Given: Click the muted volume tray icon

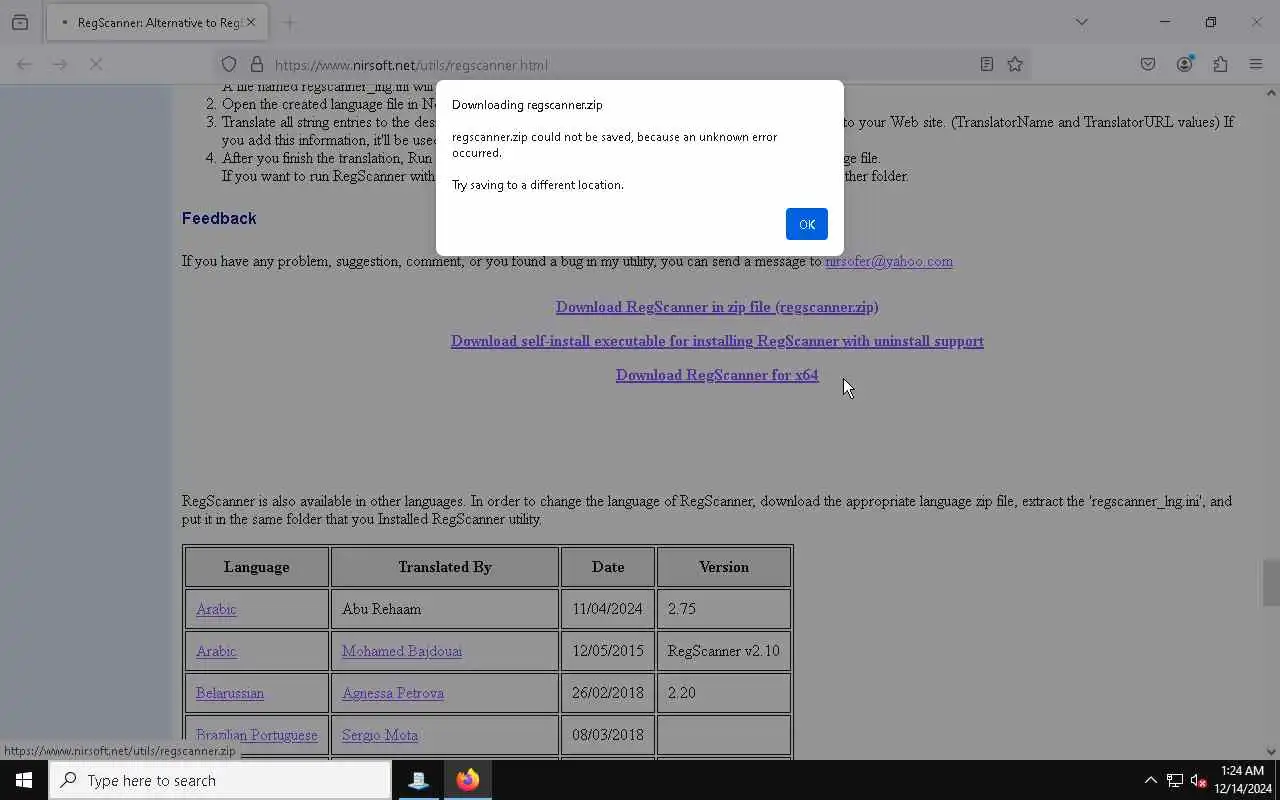Looking at the screenshot, I should click(1199, 780).
